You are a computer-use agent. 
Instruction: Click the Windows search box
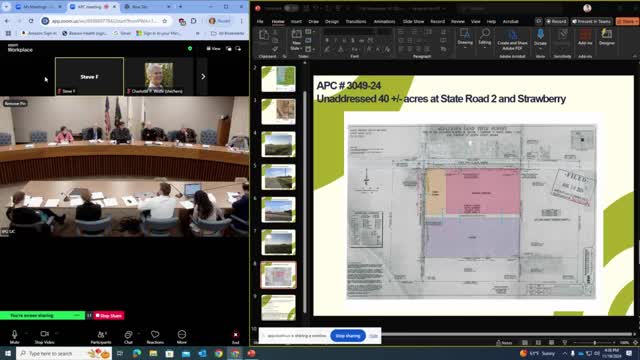pyautogui.click(x=64, y=353)
